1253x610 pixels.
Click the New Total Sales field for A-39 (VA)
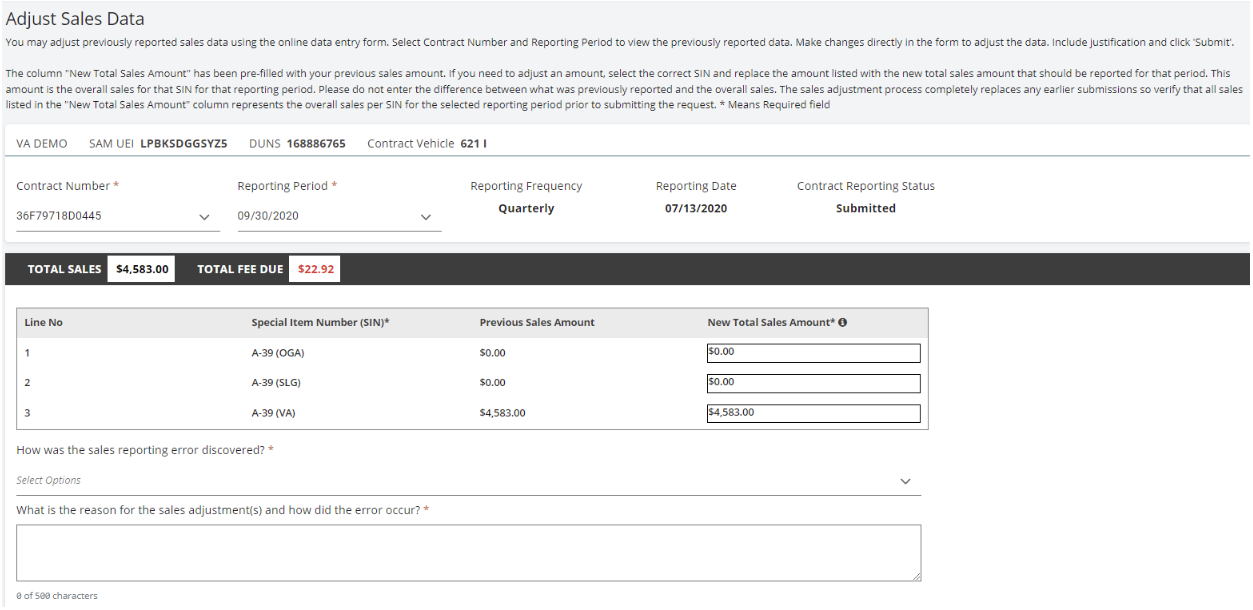(813, 413)
